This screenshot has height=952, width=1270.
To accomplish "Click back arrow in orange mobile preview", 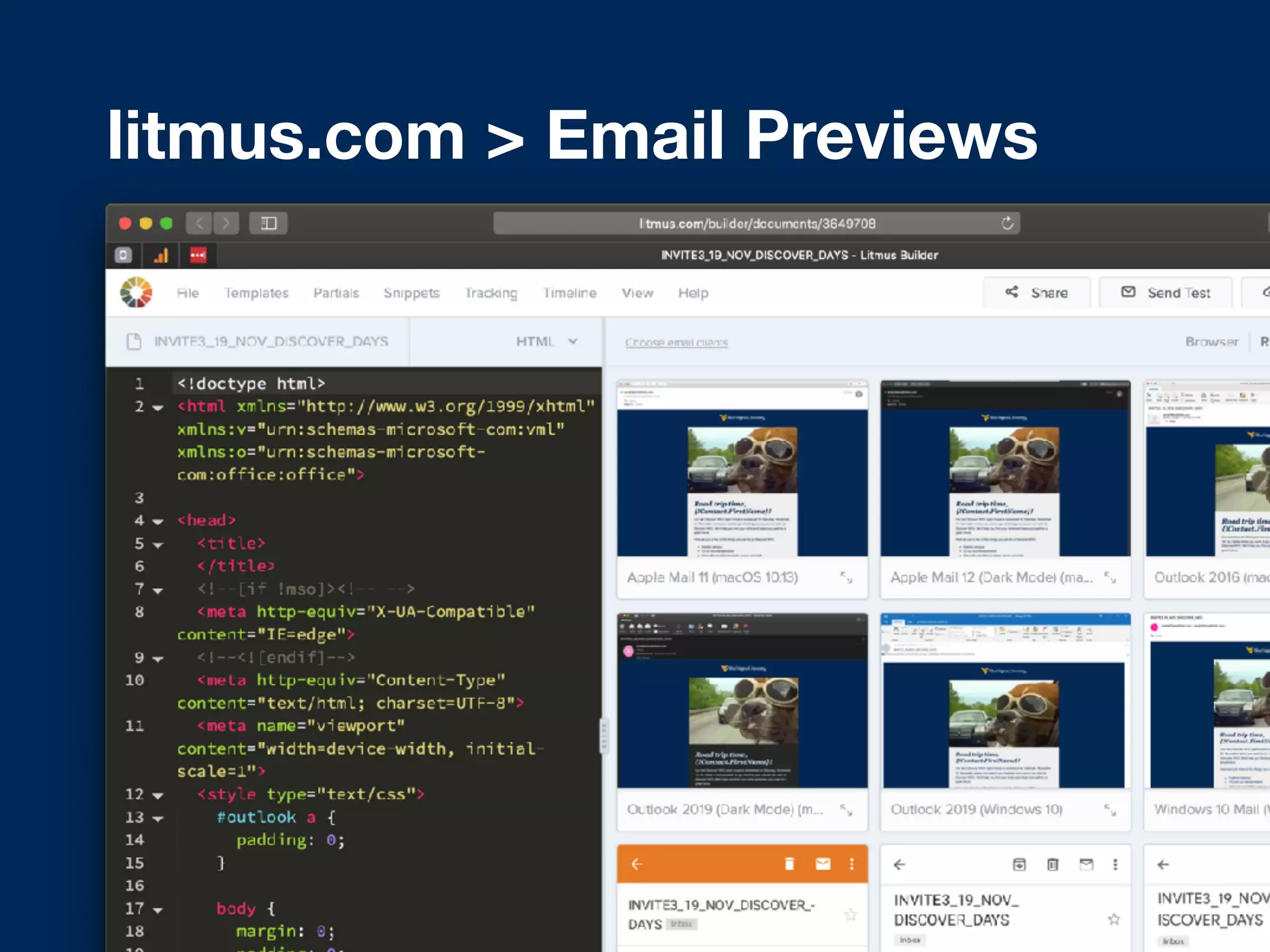I will pyautogui.click(x=637, y=864).
